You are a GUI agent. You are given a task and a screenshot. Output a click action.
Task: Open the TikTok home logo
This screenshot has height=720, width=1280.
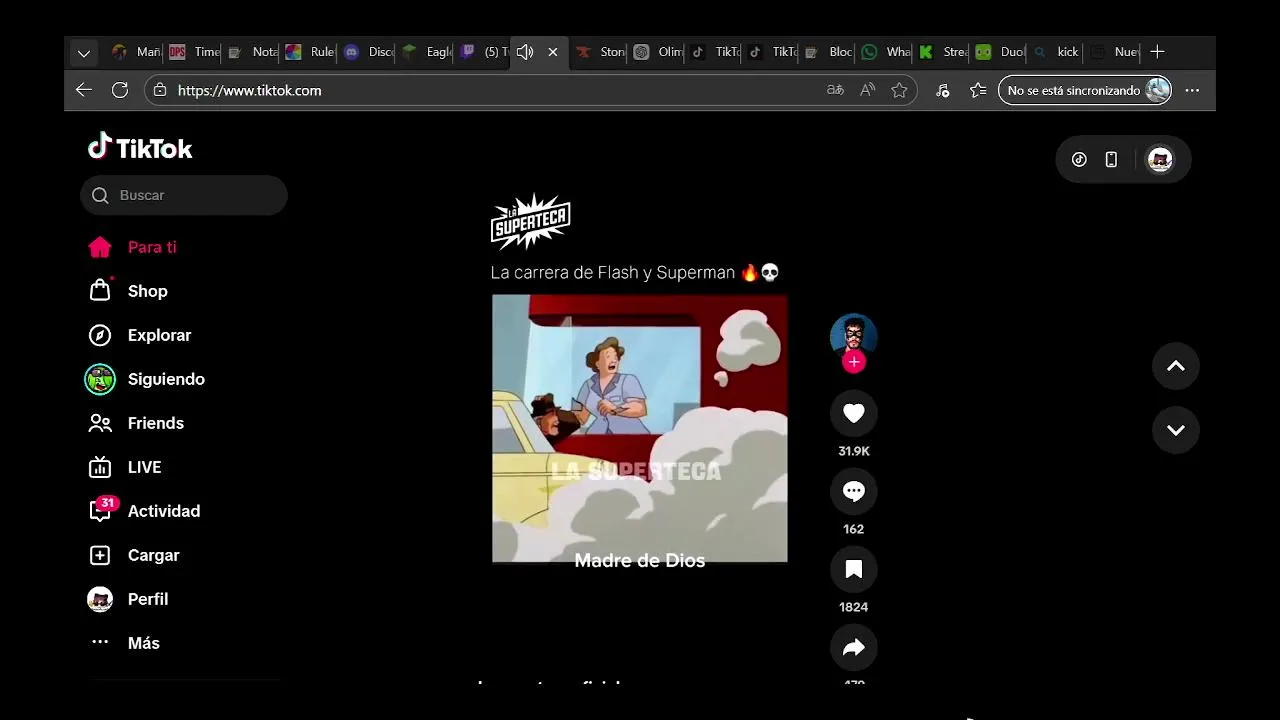point(140,148)
